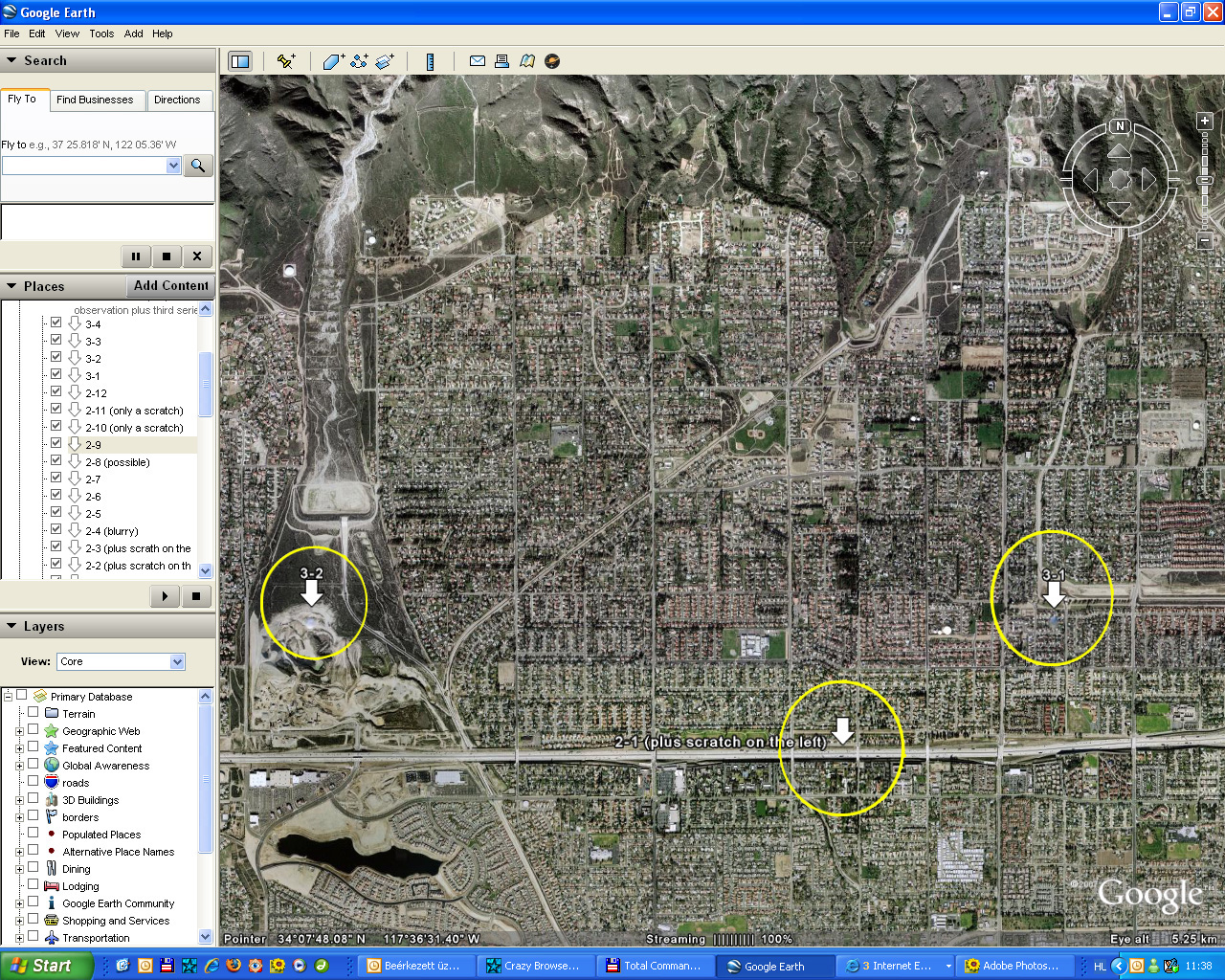The image size is (1225, 980).
Task: Enable the 3D Buildings layer checkbox
Action: coord(33,798)
